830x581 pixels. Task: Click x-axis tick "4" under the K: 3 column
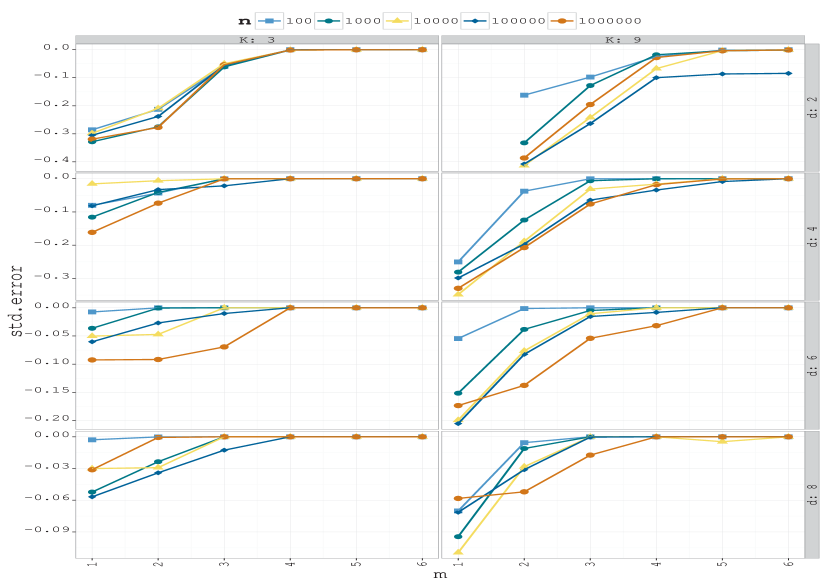point(290,564)
